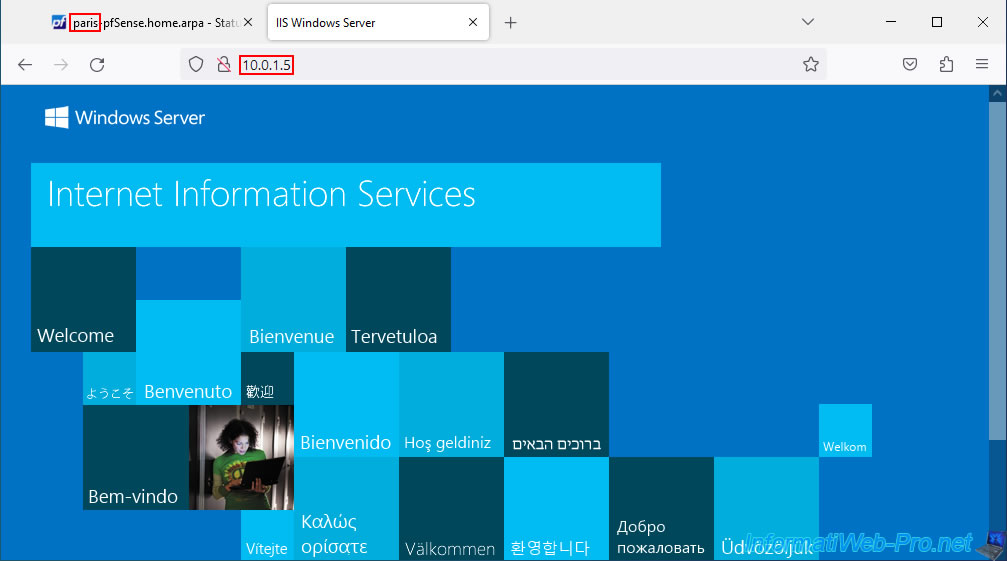This screenshot has height=561, width=1007.
Task: Open the tracking protection shield icon
Action: [x=196, y=64]
